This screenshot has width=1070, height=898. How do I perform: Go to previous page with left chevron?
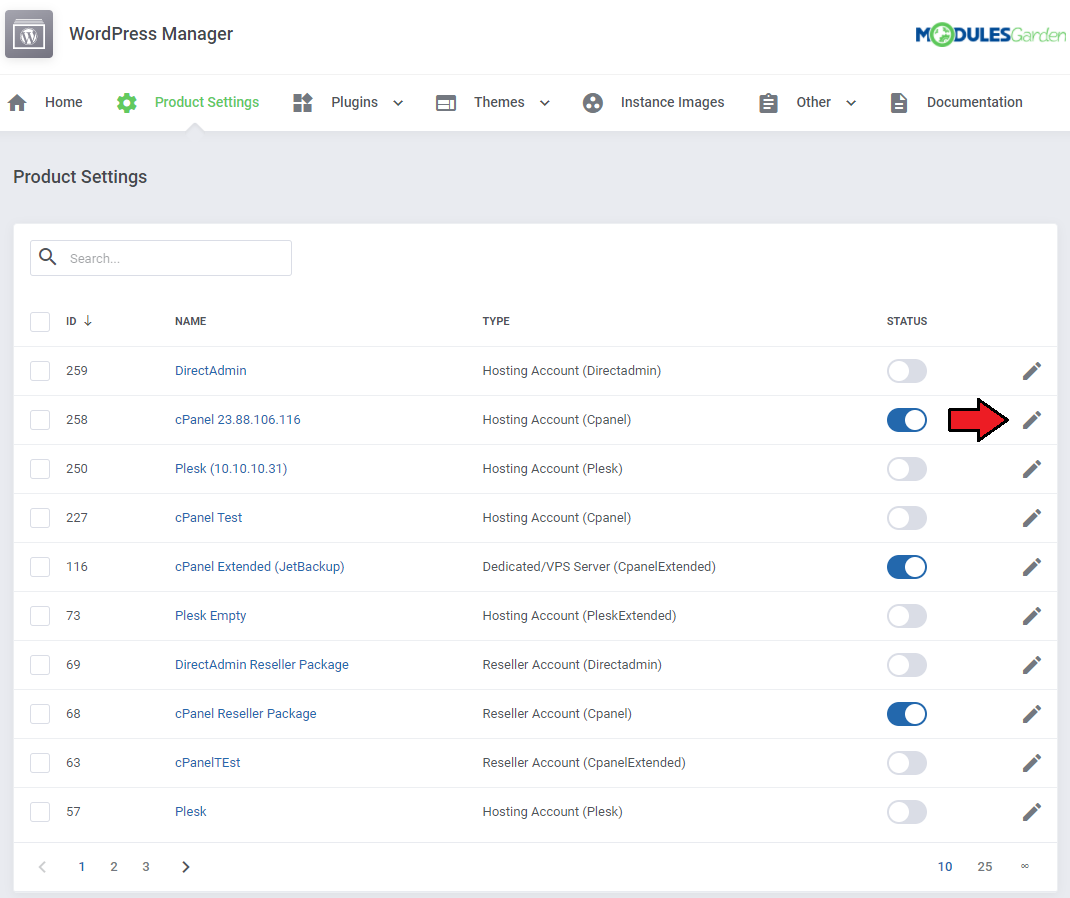(x=42, y=867)
